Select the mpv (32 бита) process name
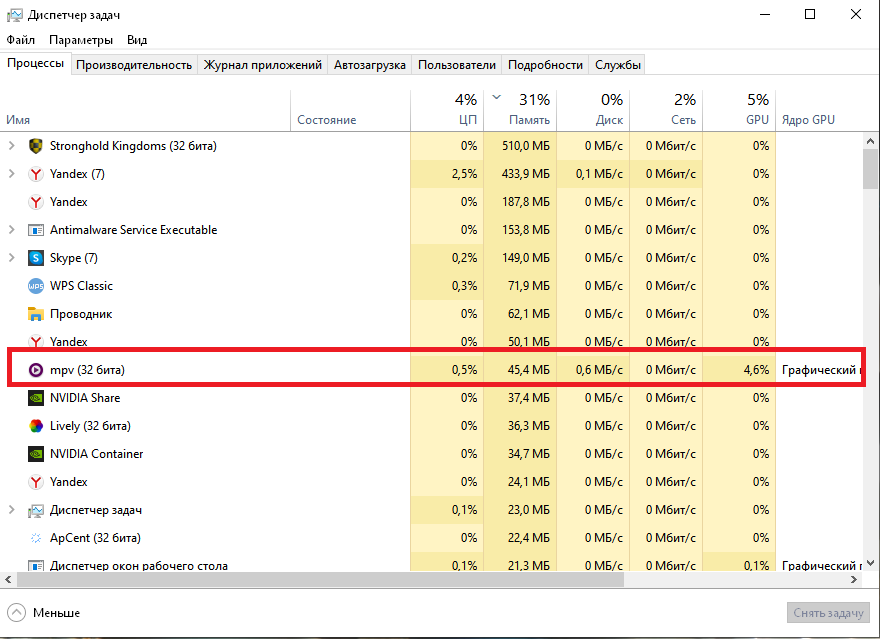 tap(88, 370)
